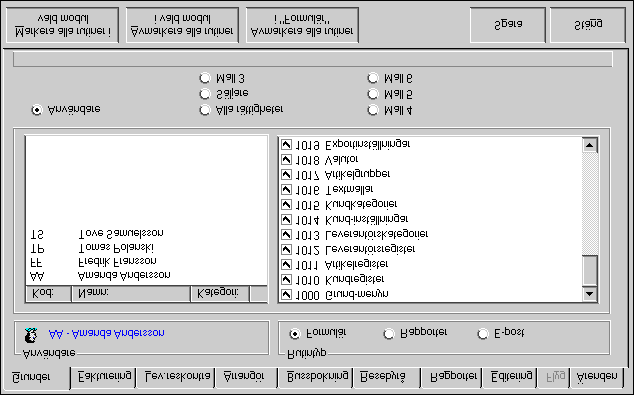Screen dimensions: 634x395
Task: Toggle the 1000 Grund-menyn checkbox
Action: pos(286,294)
